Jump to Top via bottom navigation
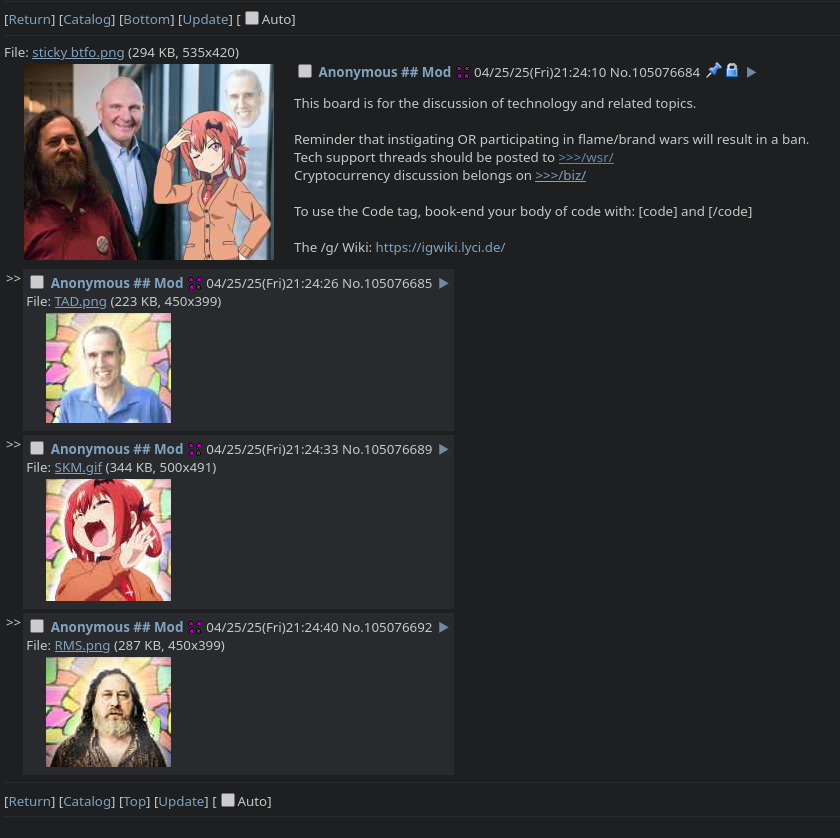This screenshot has height=838, width=840. [x=134, y=802]
